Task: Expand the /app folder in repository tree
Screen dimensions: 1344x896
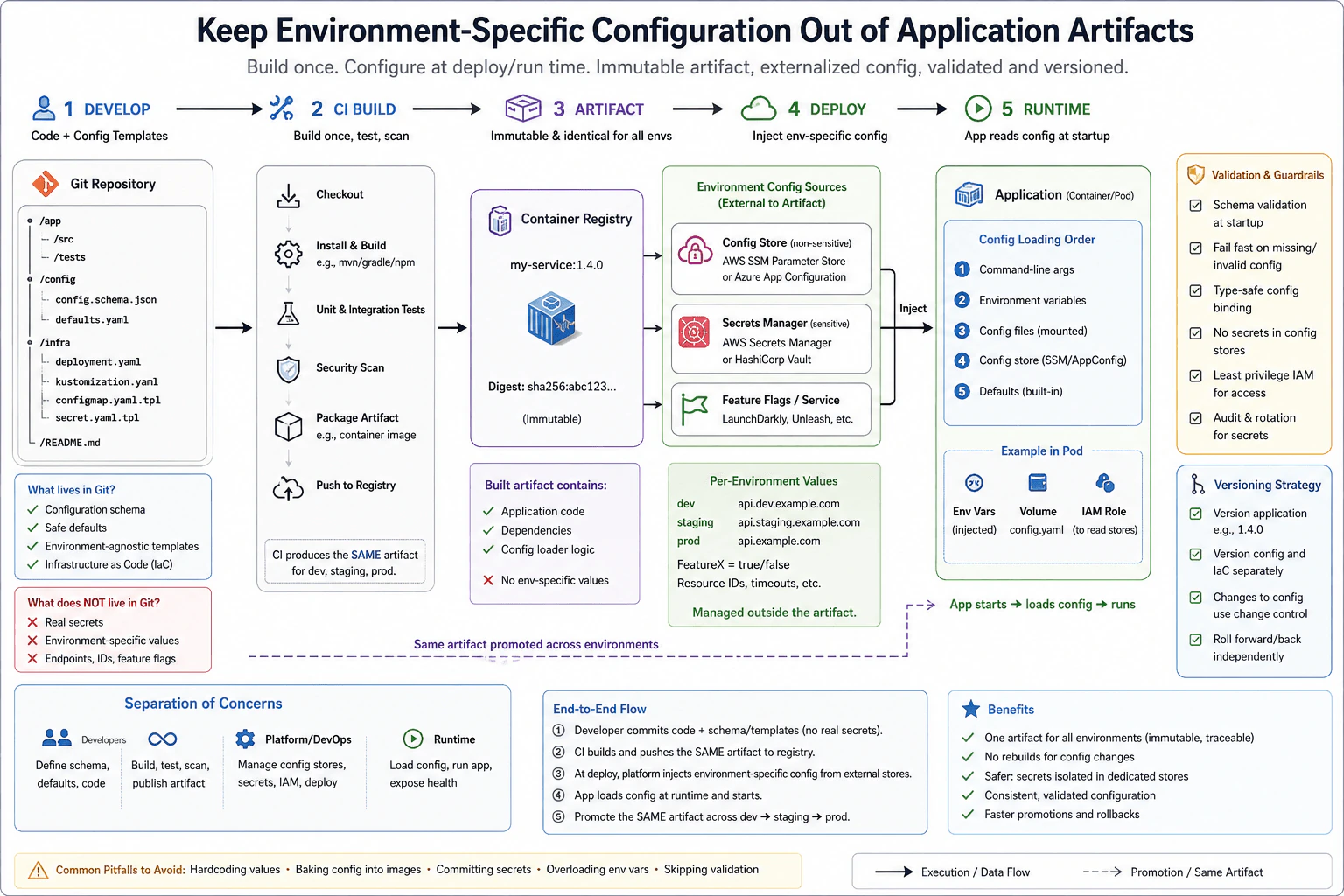Action: (x=30, y=220)
